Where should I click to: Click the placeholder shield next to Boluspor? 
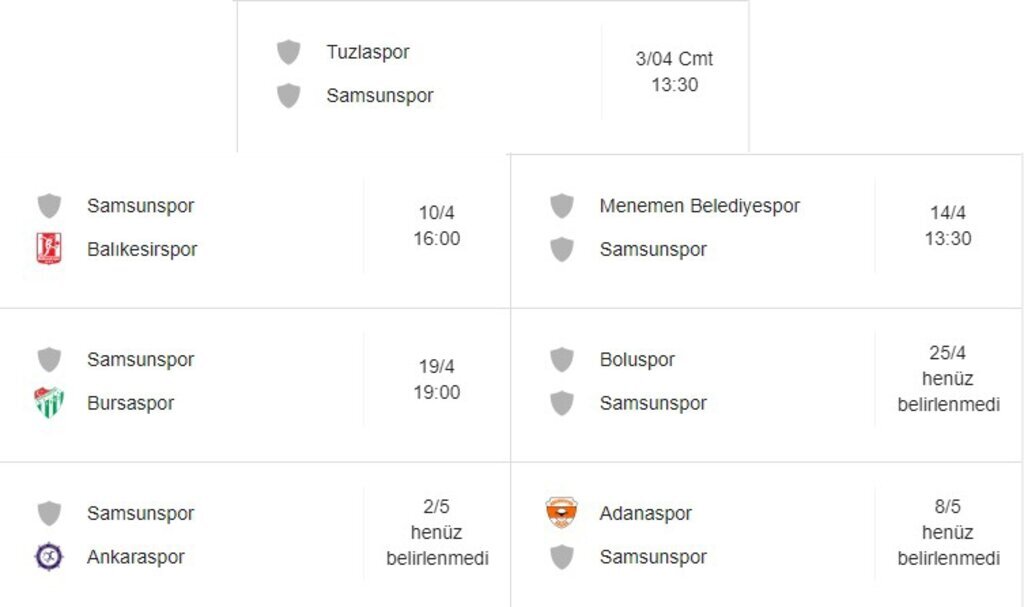click(561, 360)
